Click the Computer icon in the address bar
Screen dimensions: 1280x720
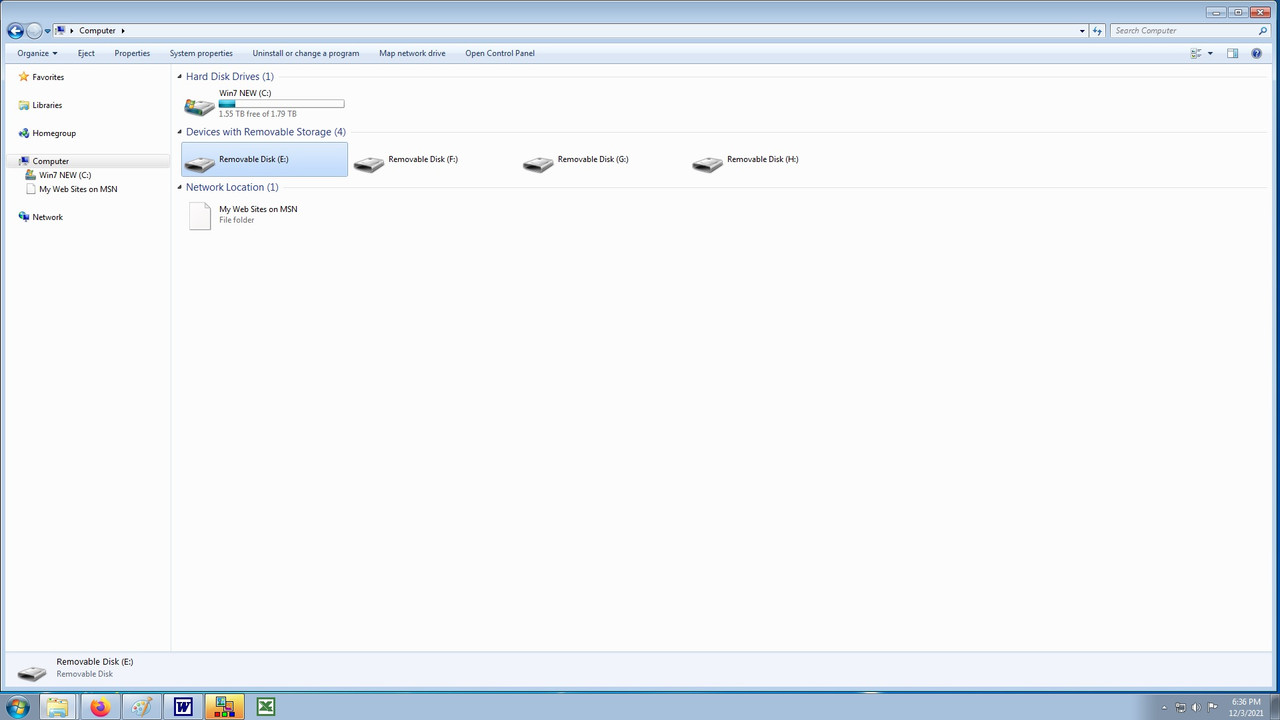[x=60, y=31]
